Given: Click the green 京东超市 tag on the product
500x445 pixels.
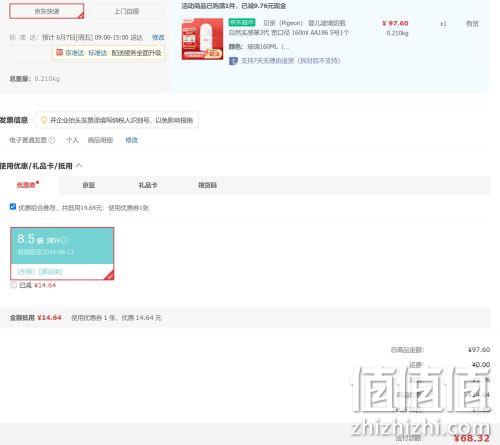Looking at the screenshot, I should tap(242, 23).
